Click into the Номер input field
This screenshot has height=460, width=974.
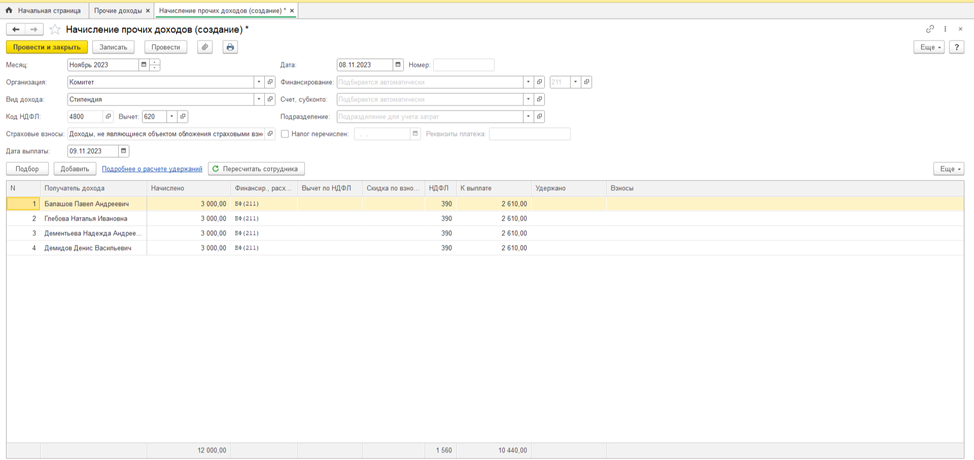click(463, 65)
